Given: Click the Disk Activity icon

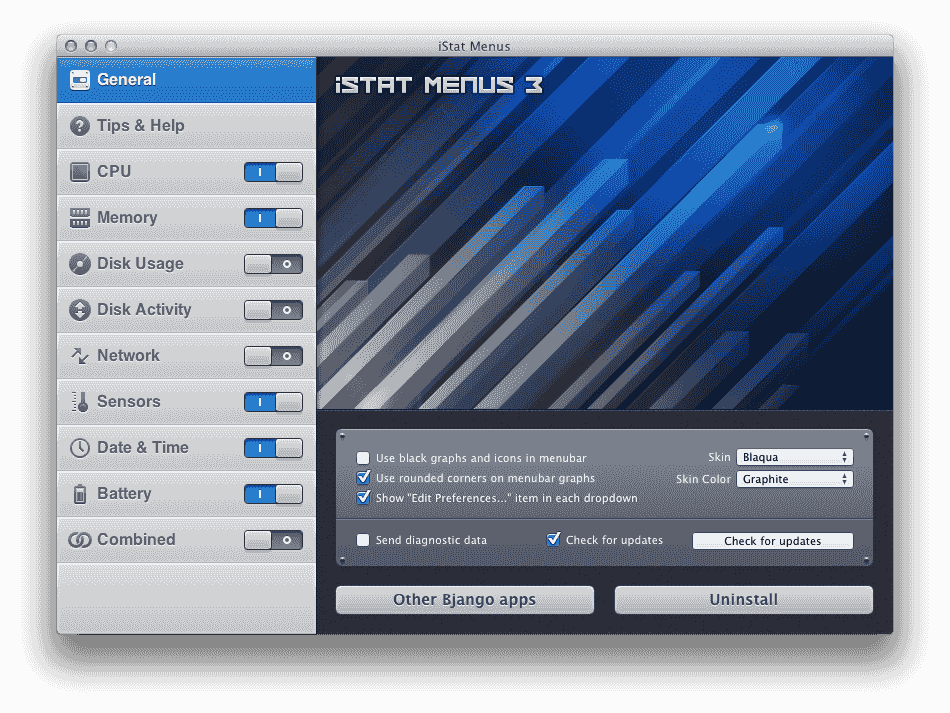Looking at the screenshot, I should (x=78, y=309).
